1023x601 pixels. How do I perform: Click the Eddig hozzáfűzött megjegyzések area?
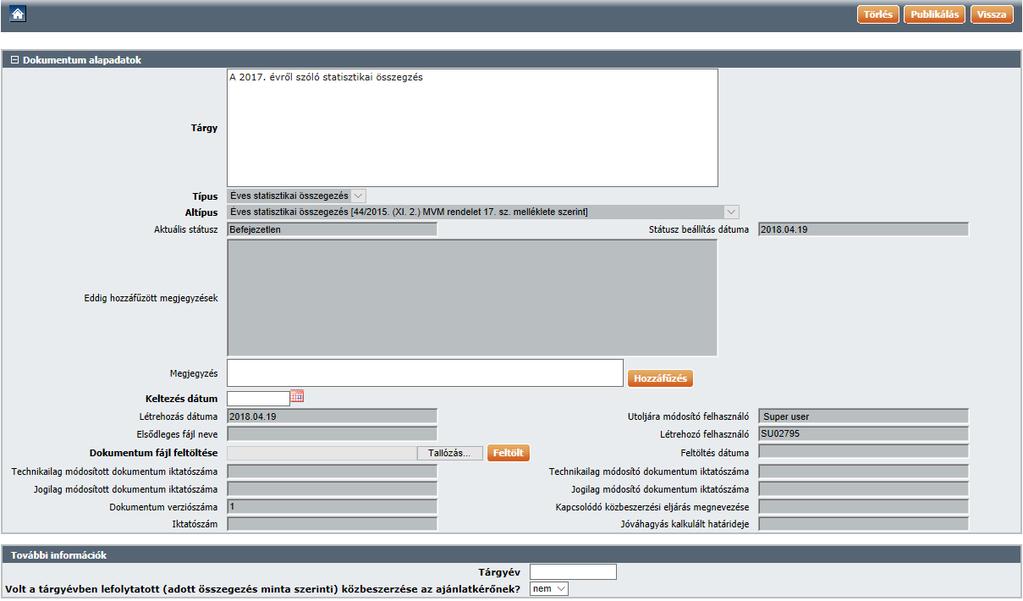[x=472, y=298]
